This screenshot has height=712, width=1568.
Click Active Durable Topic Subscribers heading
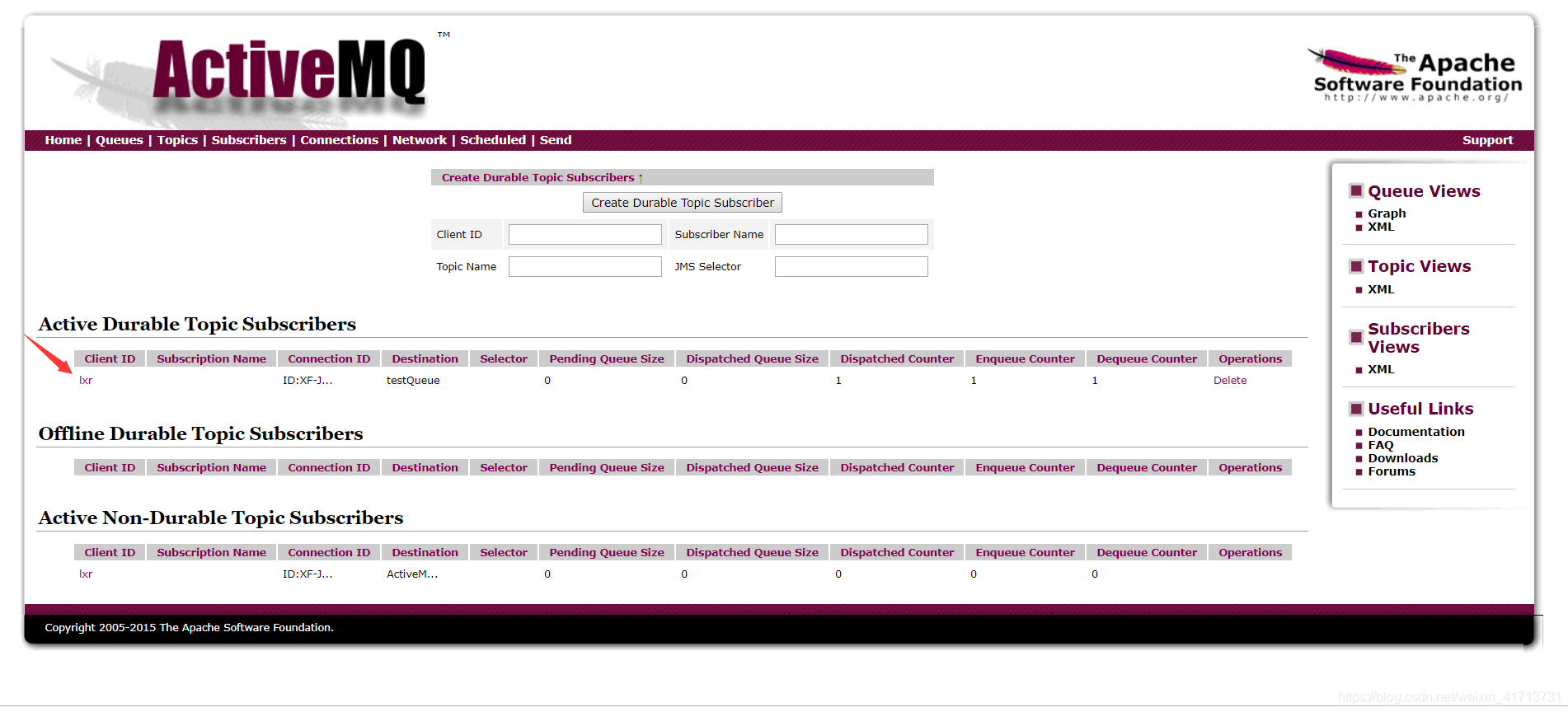197,324
